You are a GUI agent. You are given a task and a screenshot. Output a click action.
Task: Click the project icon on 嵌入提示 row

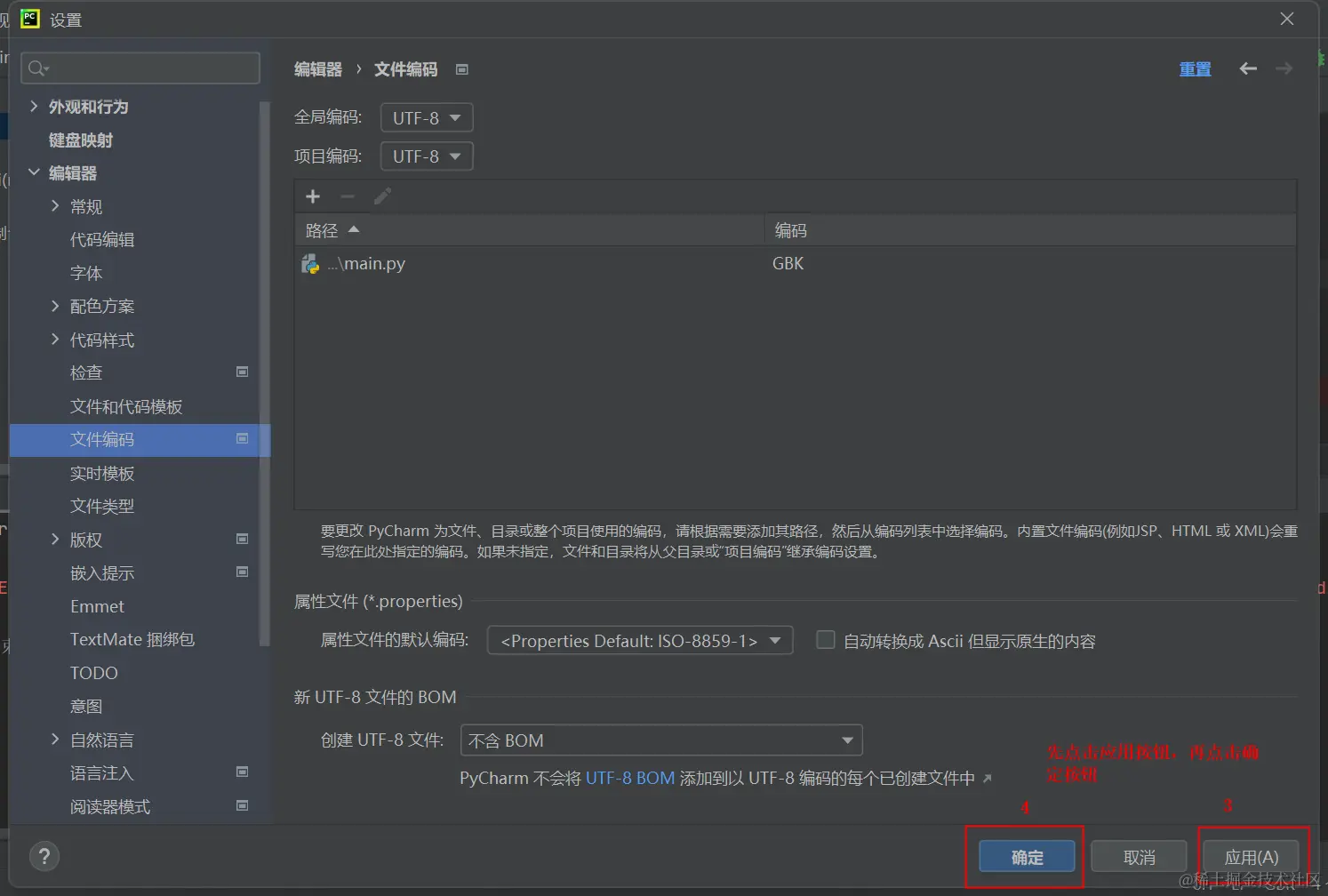tap(242, 572)
